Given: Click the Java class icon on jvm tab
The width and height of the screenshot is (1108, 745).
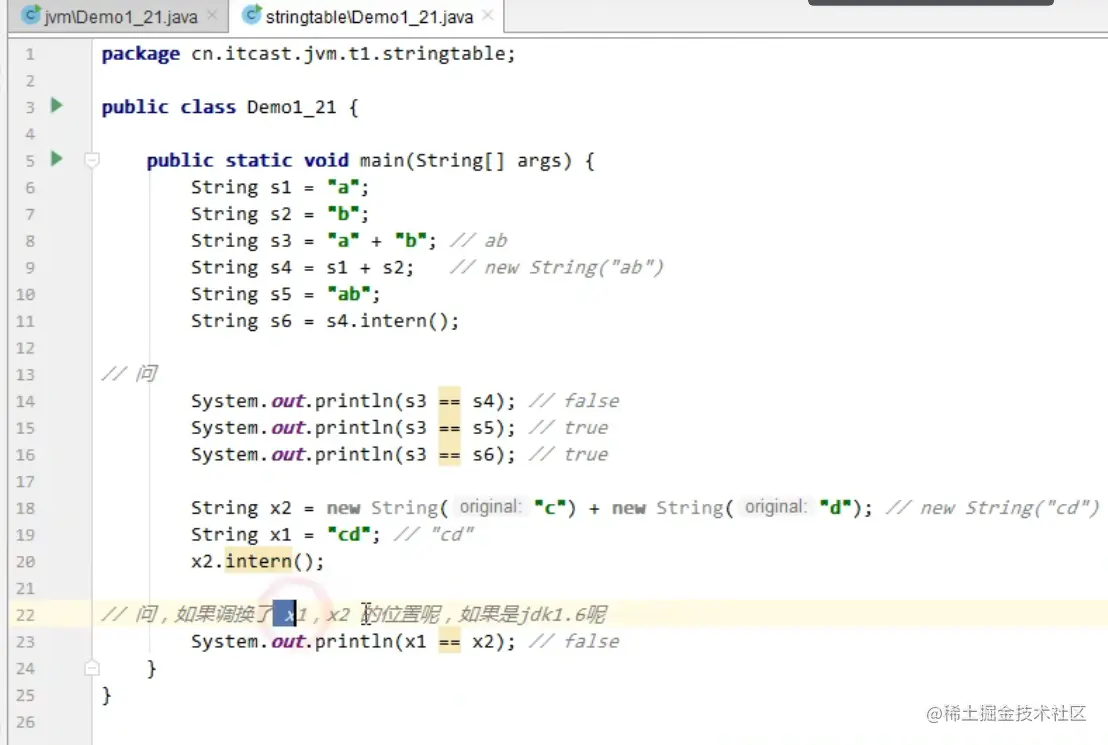Looking at the screenshot, I should pyautogui.click(x=28, y=16).
